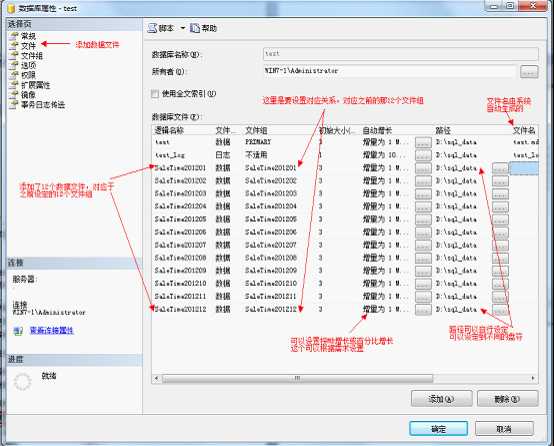
Task: Open autogrowth settings for SaleTime201205
Action: pos(423,219)
